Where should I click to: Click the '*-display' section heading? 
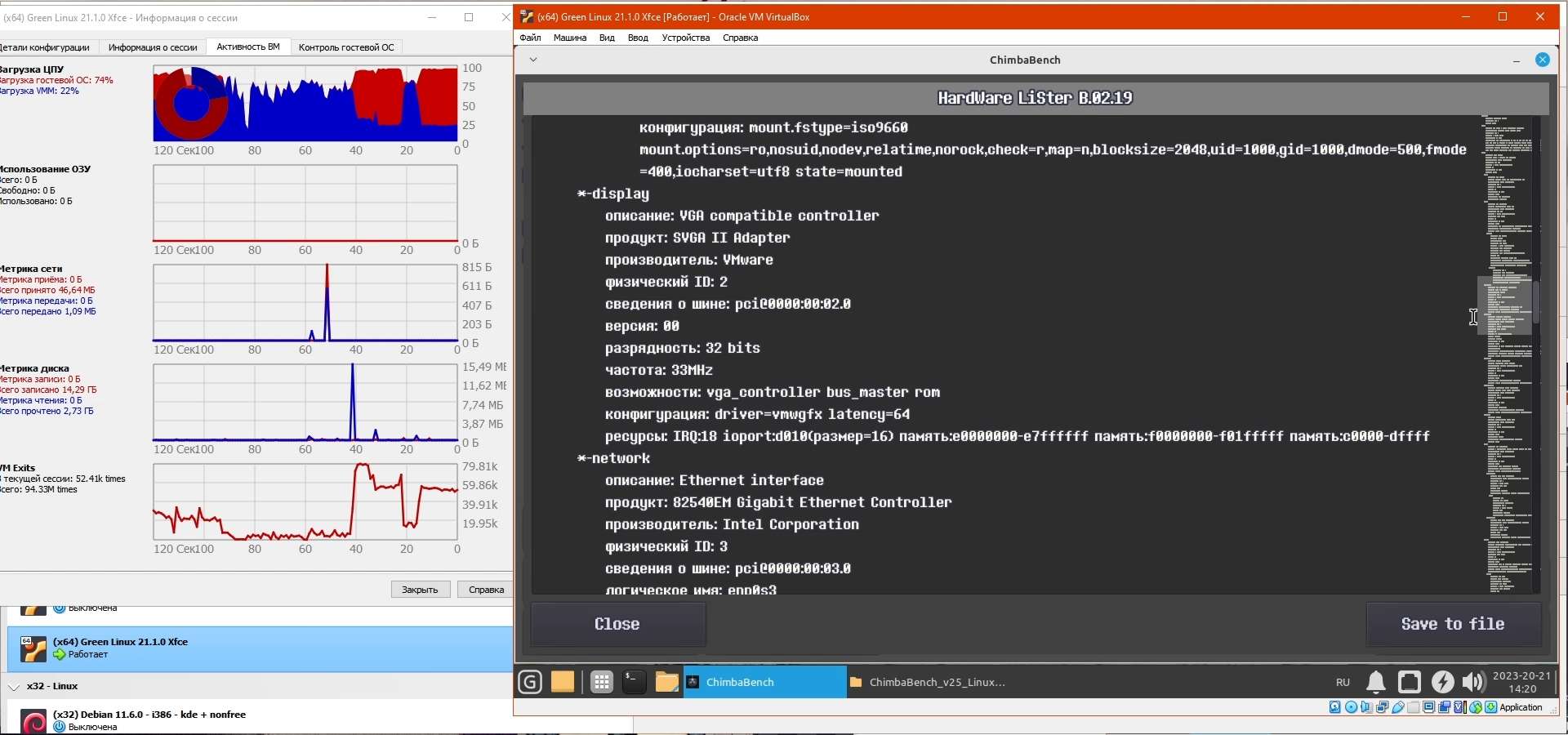tap(613, 194)
